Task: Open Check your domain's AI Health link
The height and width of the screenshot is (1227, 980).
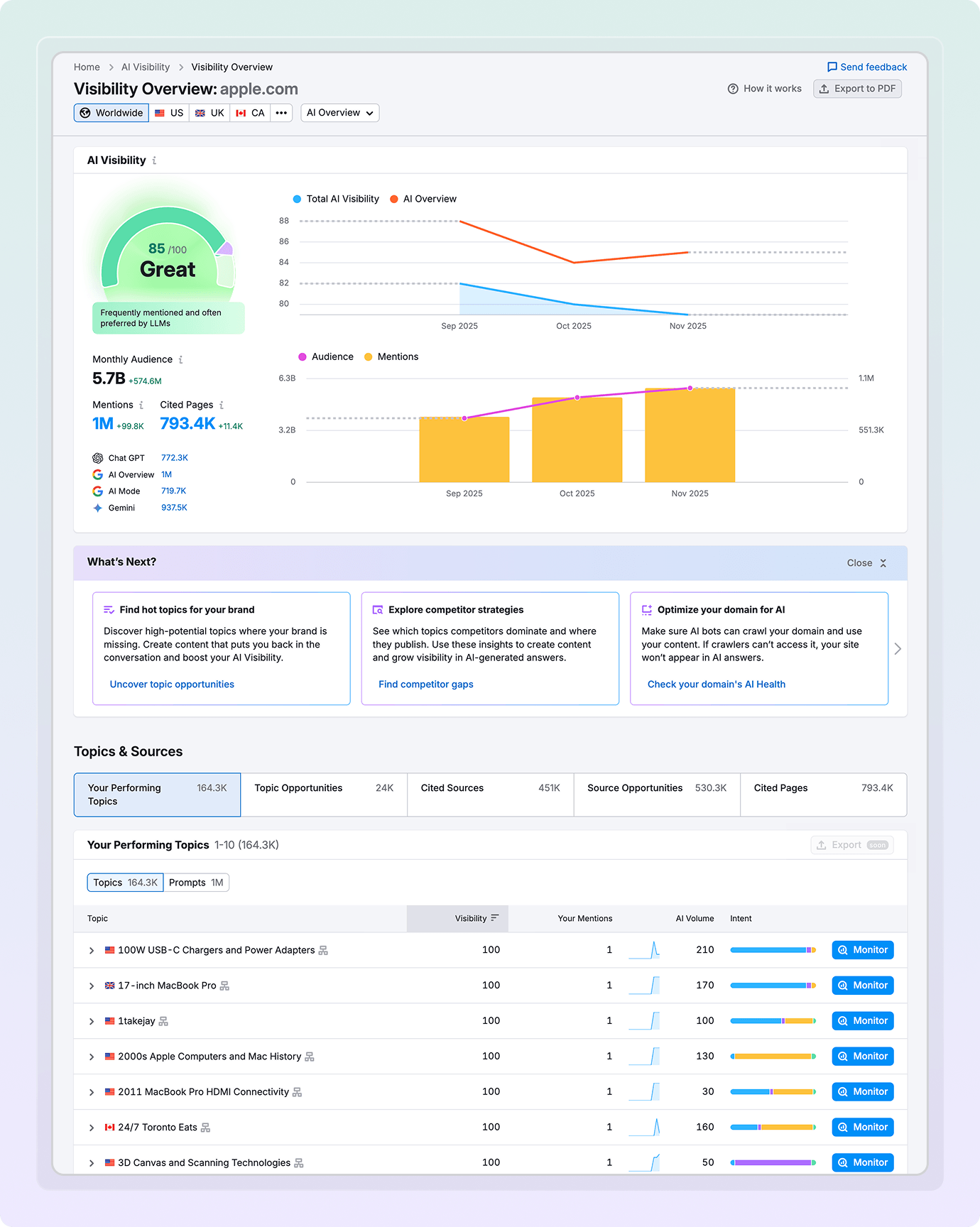Action: (x=717, y=685)
